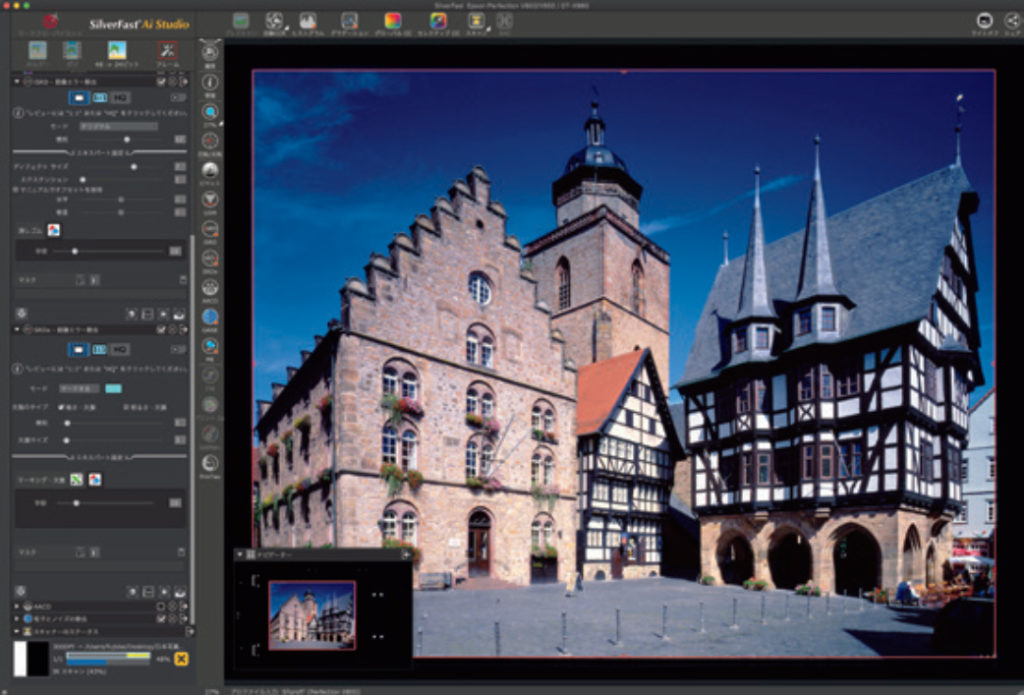Click the iSRD defect size slider handle
Image resolution: width=1024 pixels, height=695 pixels.
click(133, 167)
